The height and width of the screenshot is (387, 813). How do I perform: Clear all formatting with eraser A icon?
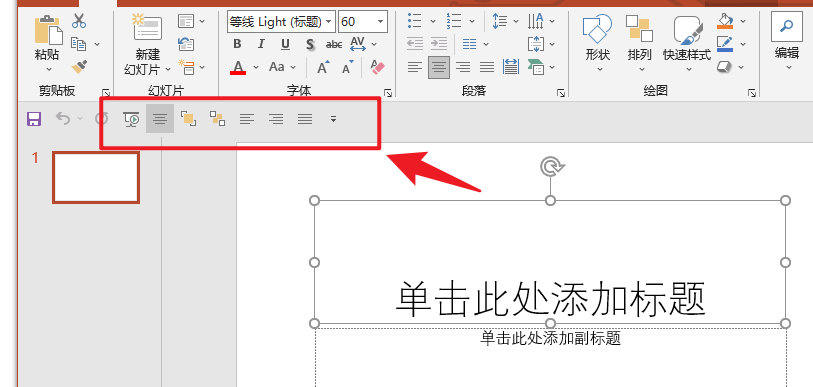pos(378,67)
